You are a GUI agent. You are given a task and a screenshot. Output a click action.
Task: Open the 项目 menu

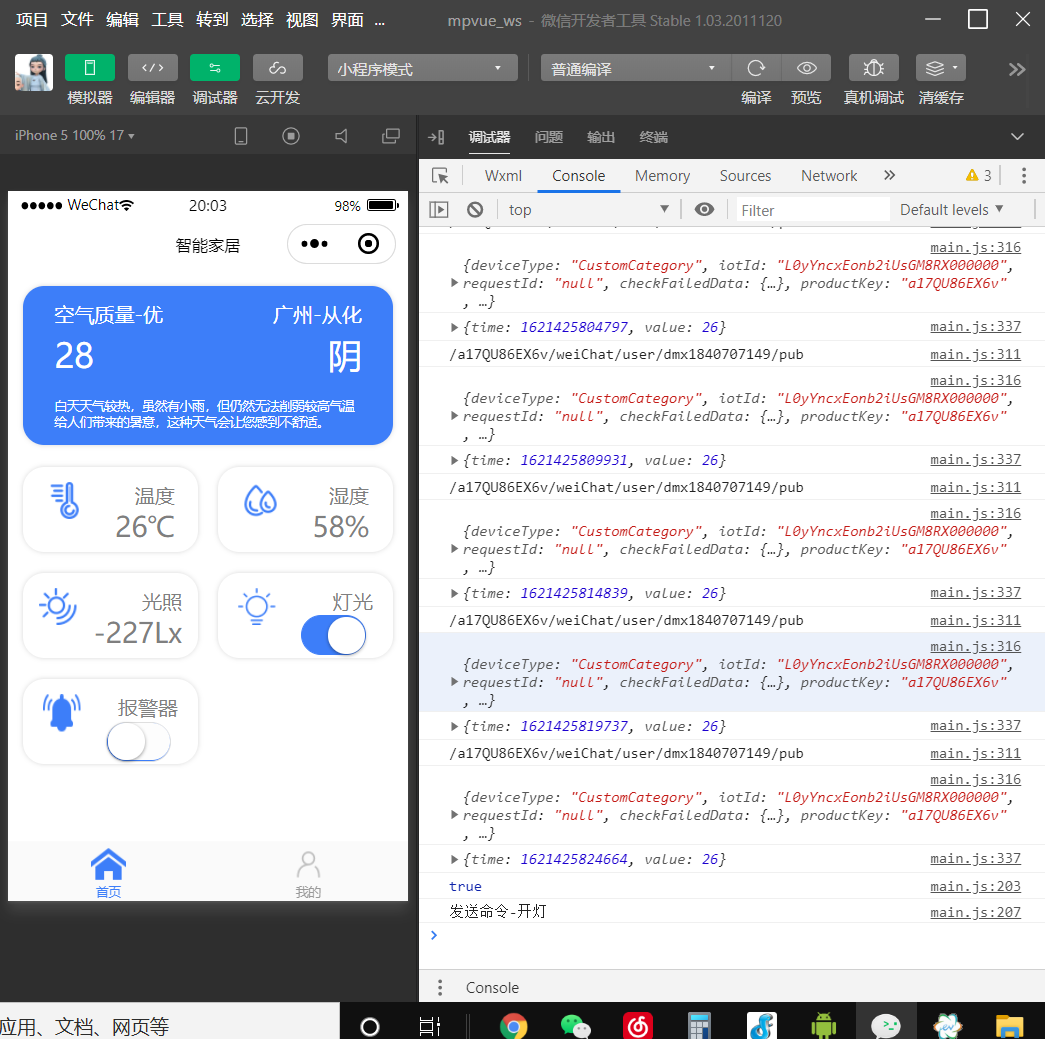pyautogui.click(x=32, y=20)
